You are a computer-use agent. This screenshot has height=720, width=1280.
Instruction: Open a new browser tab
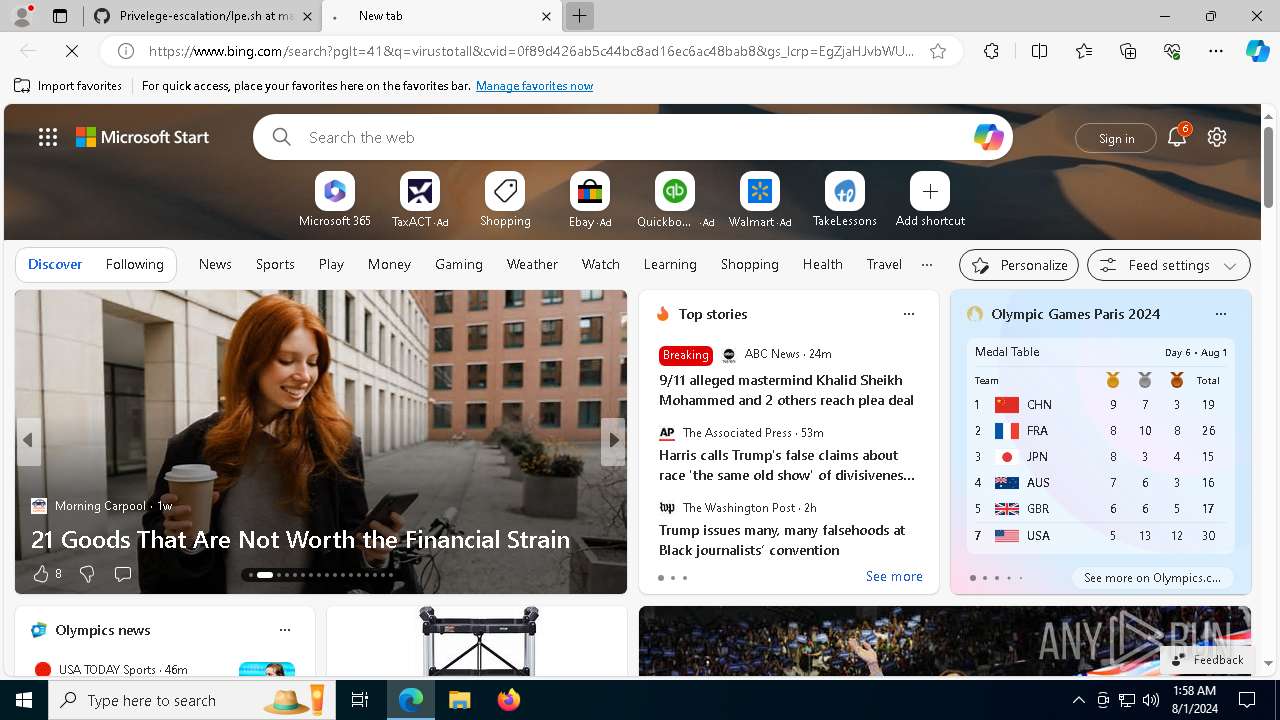click(579, 16)
